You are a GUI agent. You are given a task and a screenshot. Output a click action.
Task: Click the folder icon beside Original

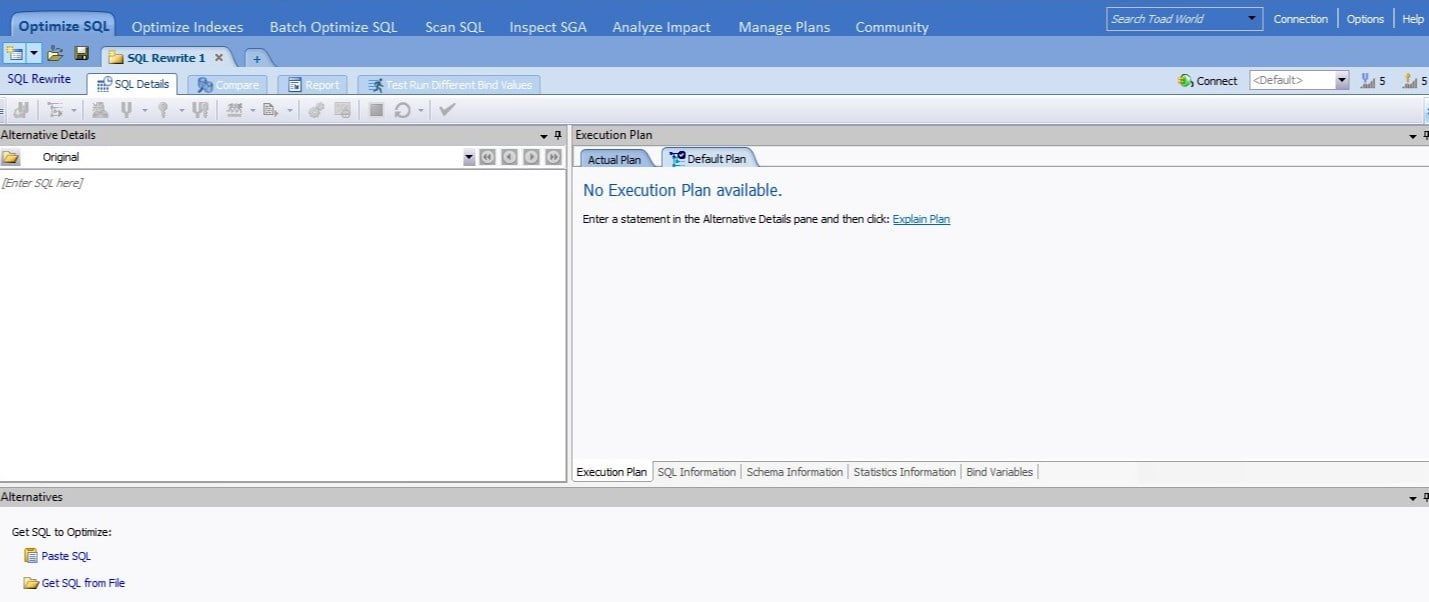pyautogui.click(x=11, y=157)
